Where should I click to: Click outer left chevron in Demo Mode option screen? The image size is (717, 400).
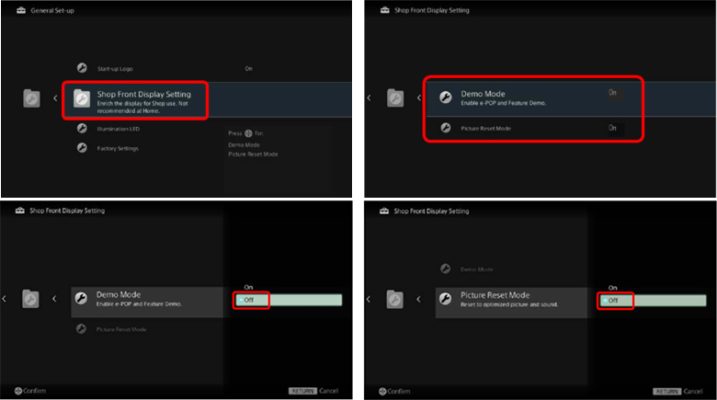4,299
